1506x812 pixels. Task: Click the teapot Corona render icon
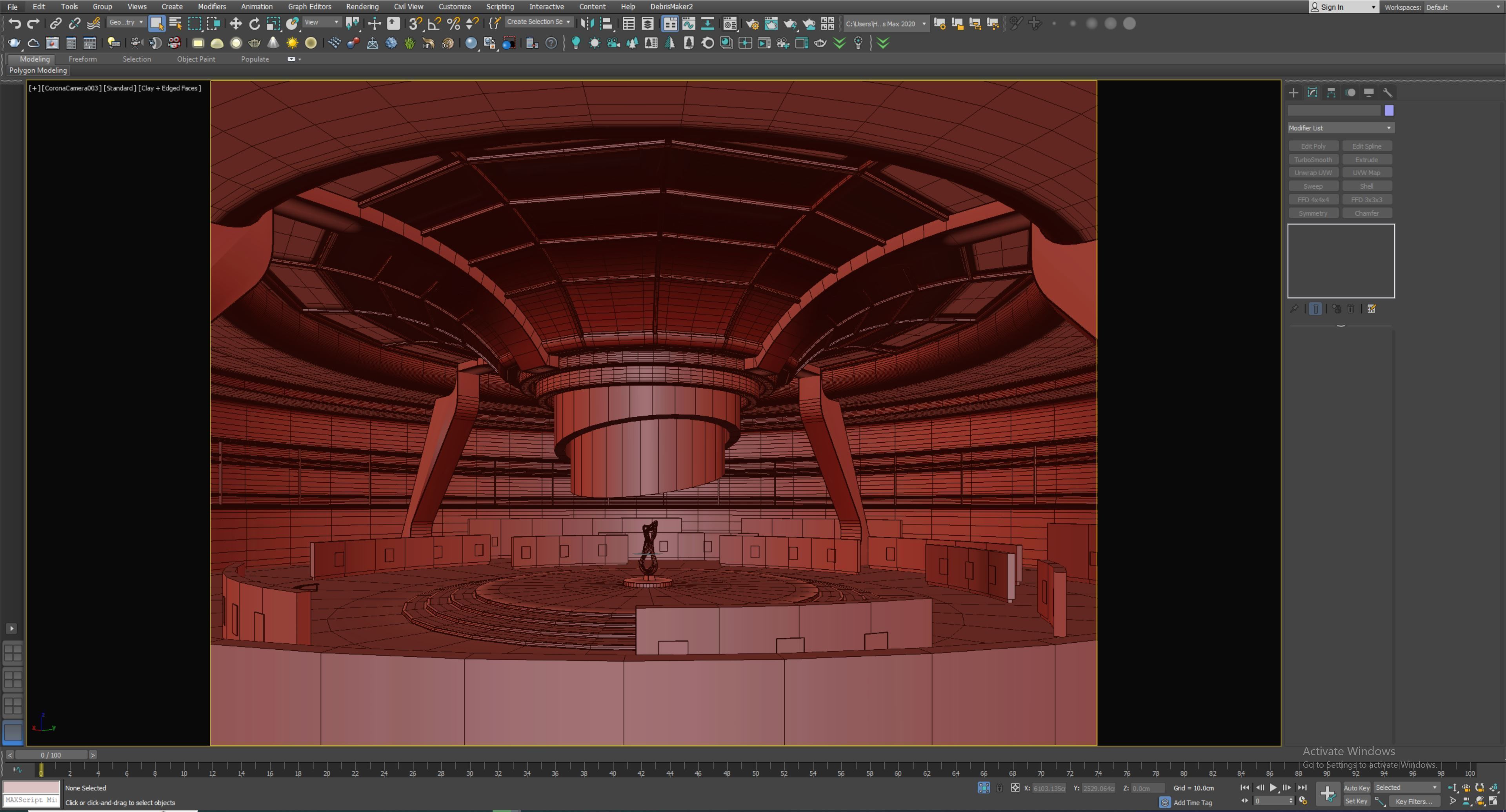[x=14, y=43]
